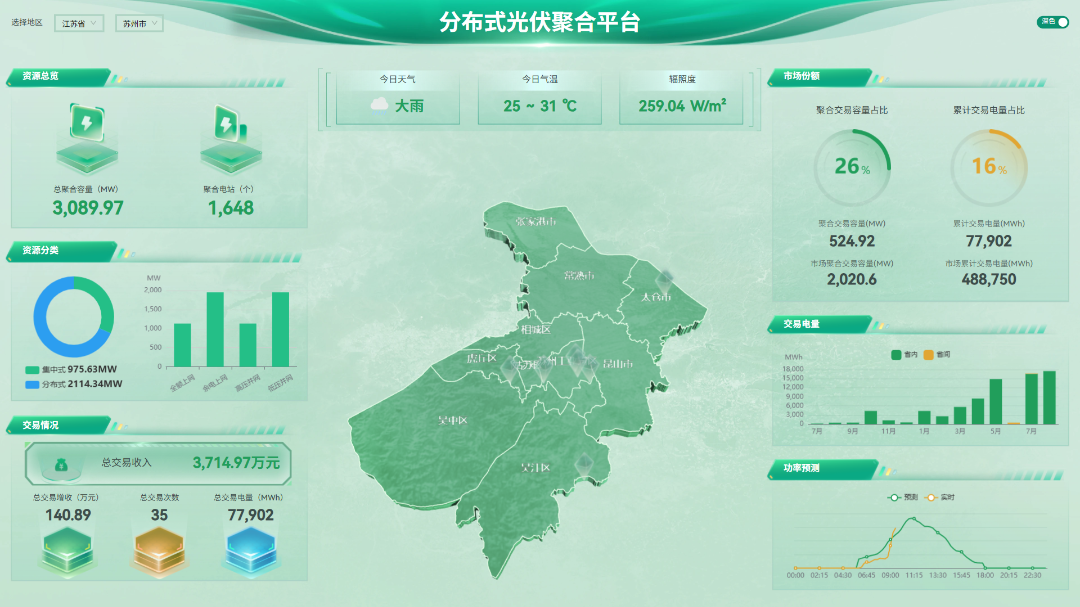This screenshot has width=1080, height=607.
Task: Click the 集中式 975.63MW legend swatch
Action: [32, 369]
